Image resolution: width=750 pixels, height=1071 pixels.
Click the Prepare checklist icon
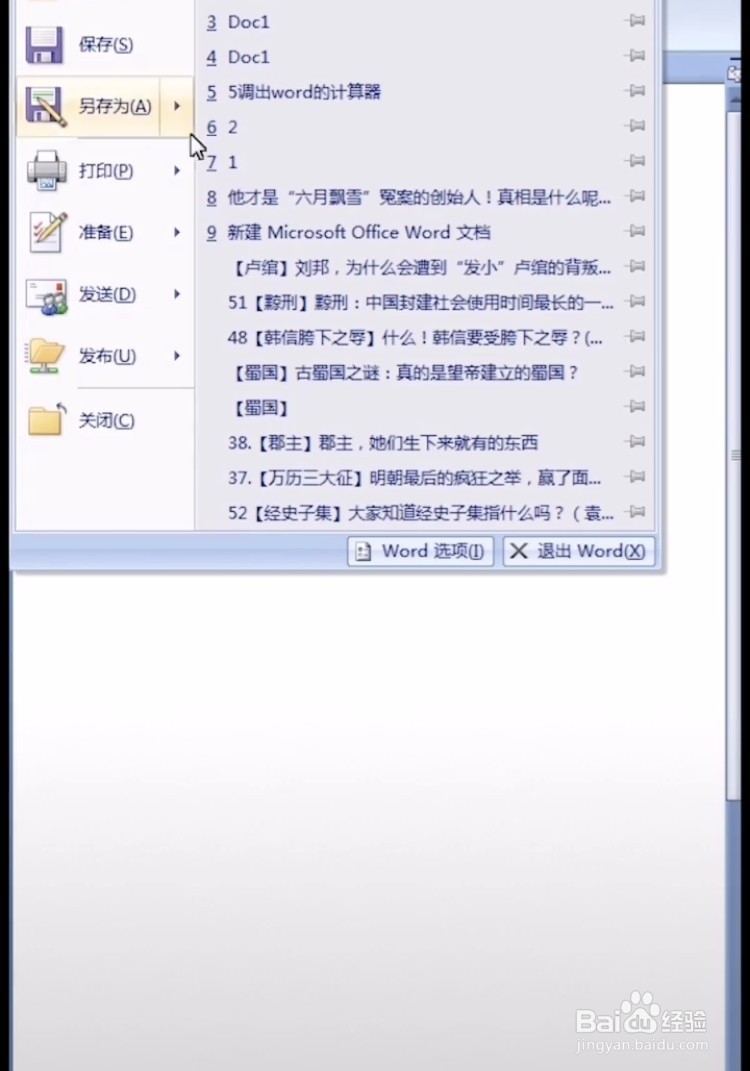tap(47, 232)
